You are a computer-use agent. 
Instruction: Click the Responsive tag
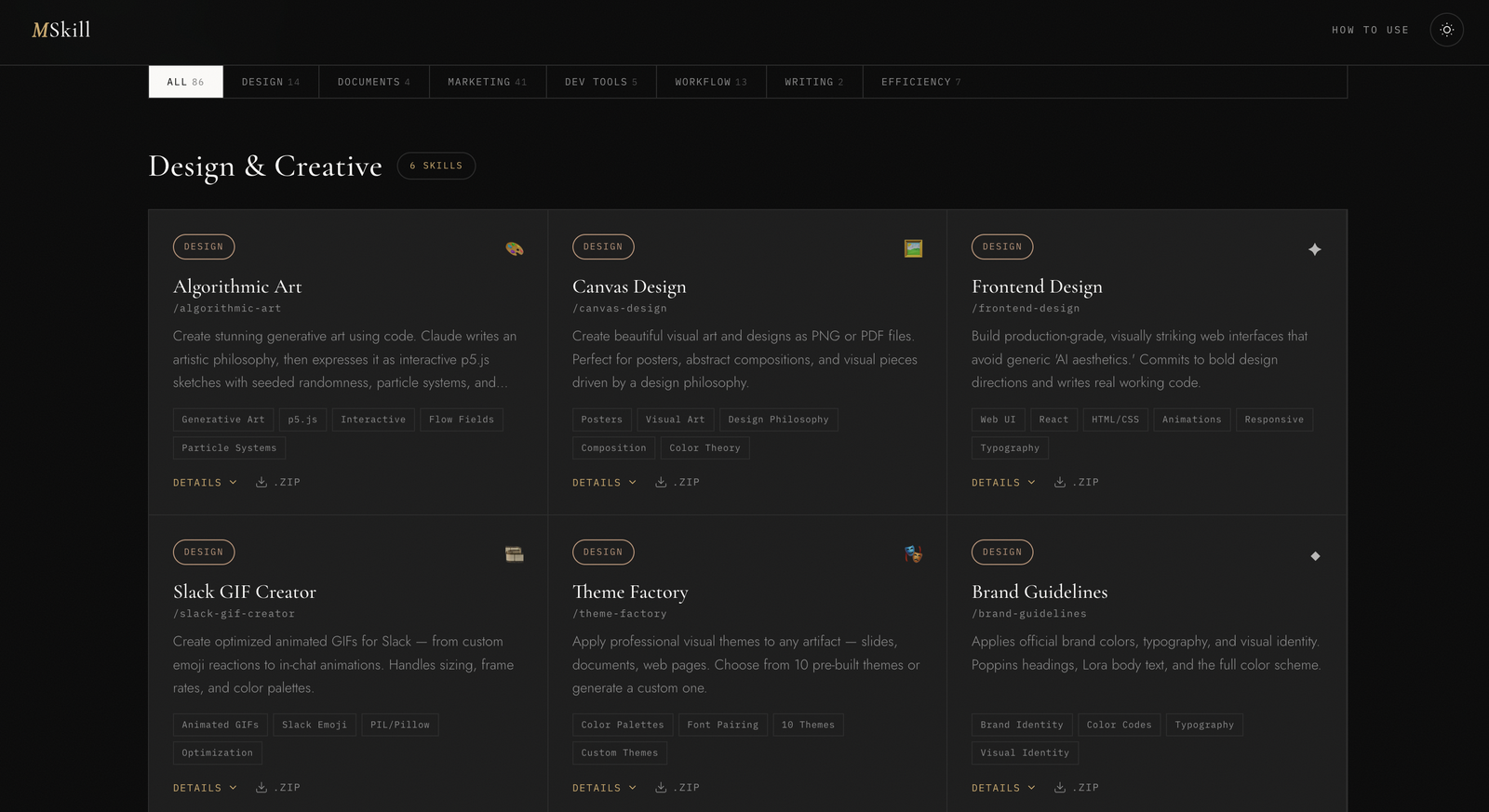click(1274, 419)
